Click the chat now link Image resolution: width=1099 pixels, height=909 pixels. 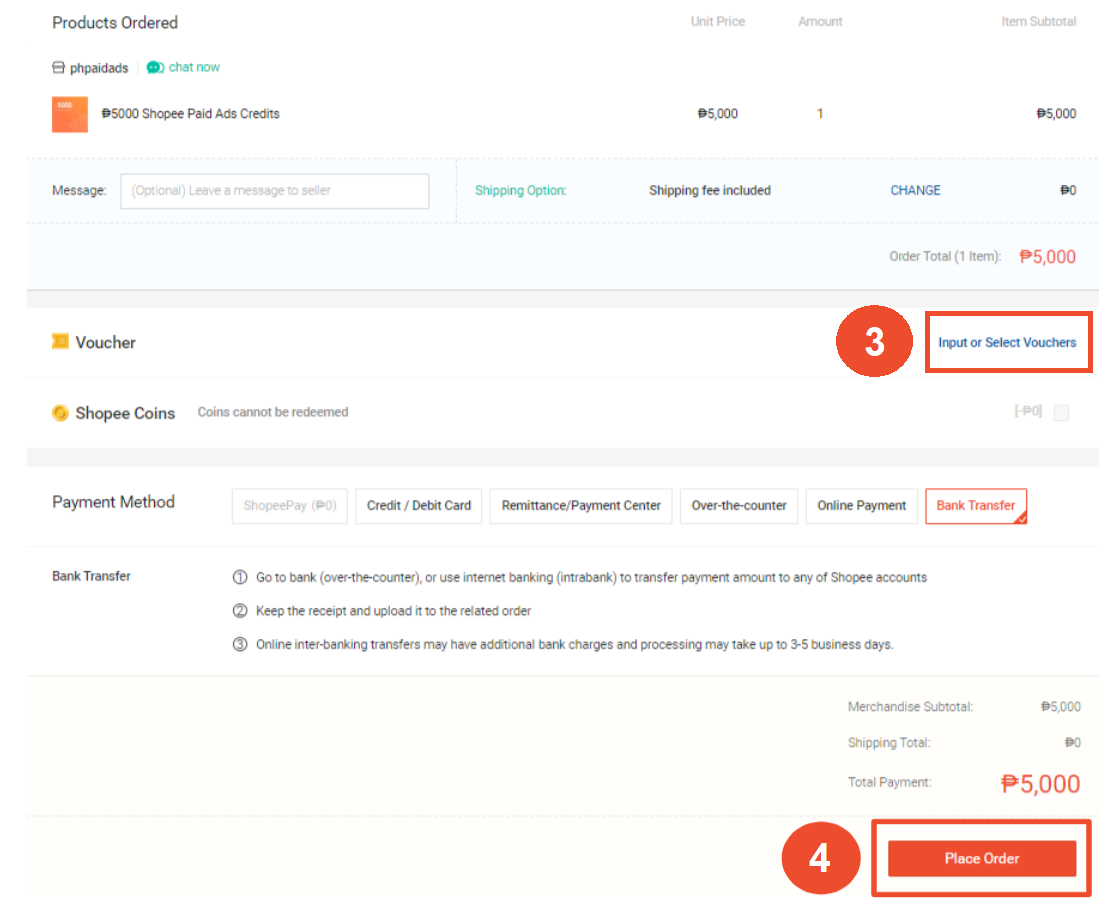[194, 68]
